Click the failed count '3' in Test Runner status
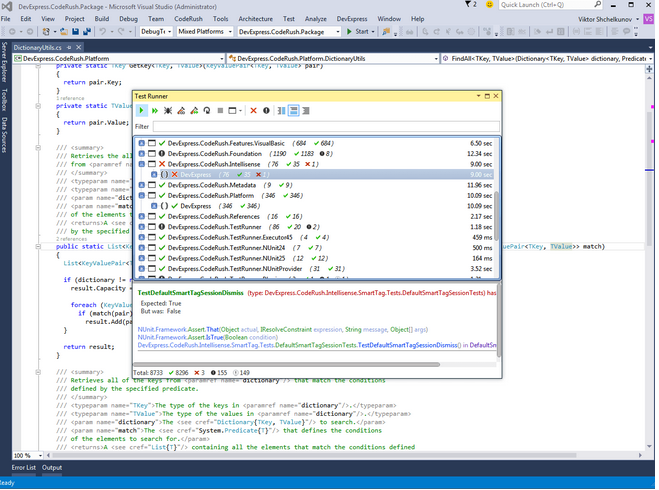This screenshot has width=659, height=490. 200,373
